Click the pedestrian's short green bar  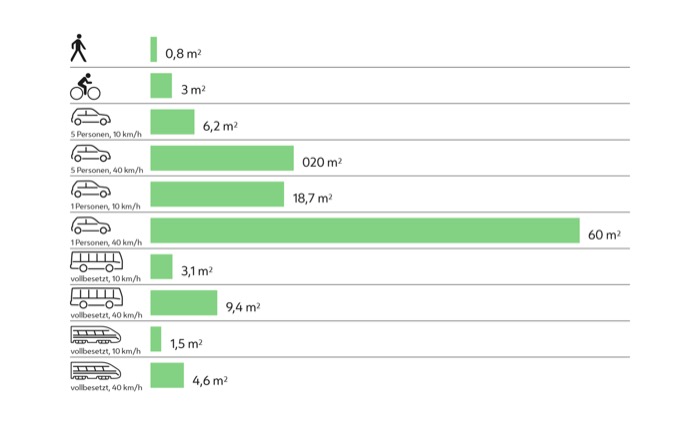pyautogui.click(x=154, y=50)
